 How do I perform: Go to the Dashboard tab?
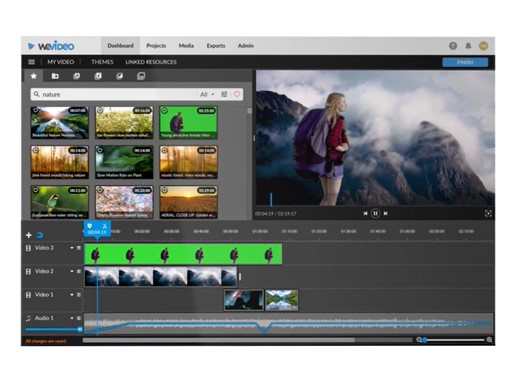coord(120,46)
